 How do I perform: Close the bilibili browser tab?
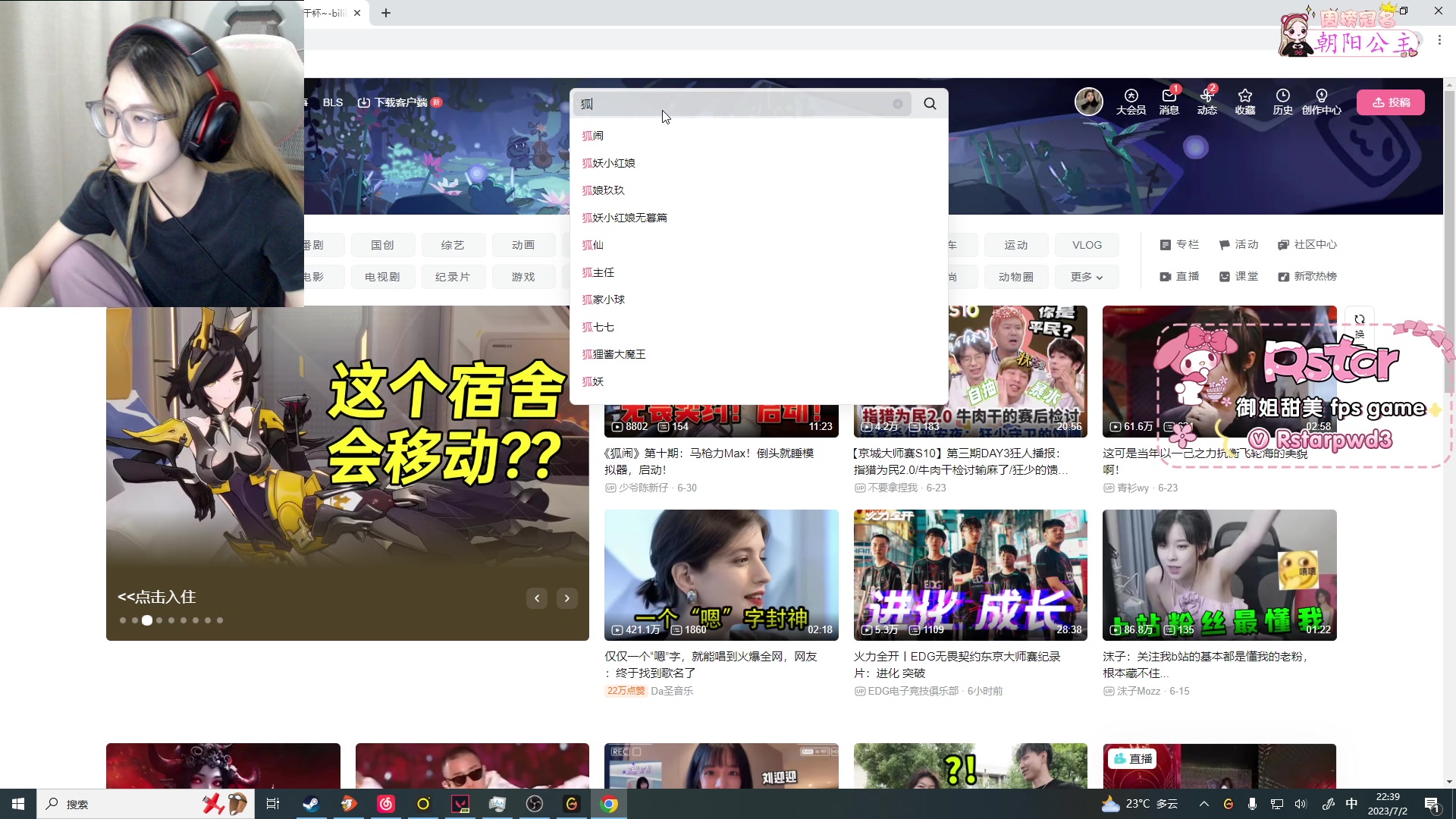click(357, 13)
